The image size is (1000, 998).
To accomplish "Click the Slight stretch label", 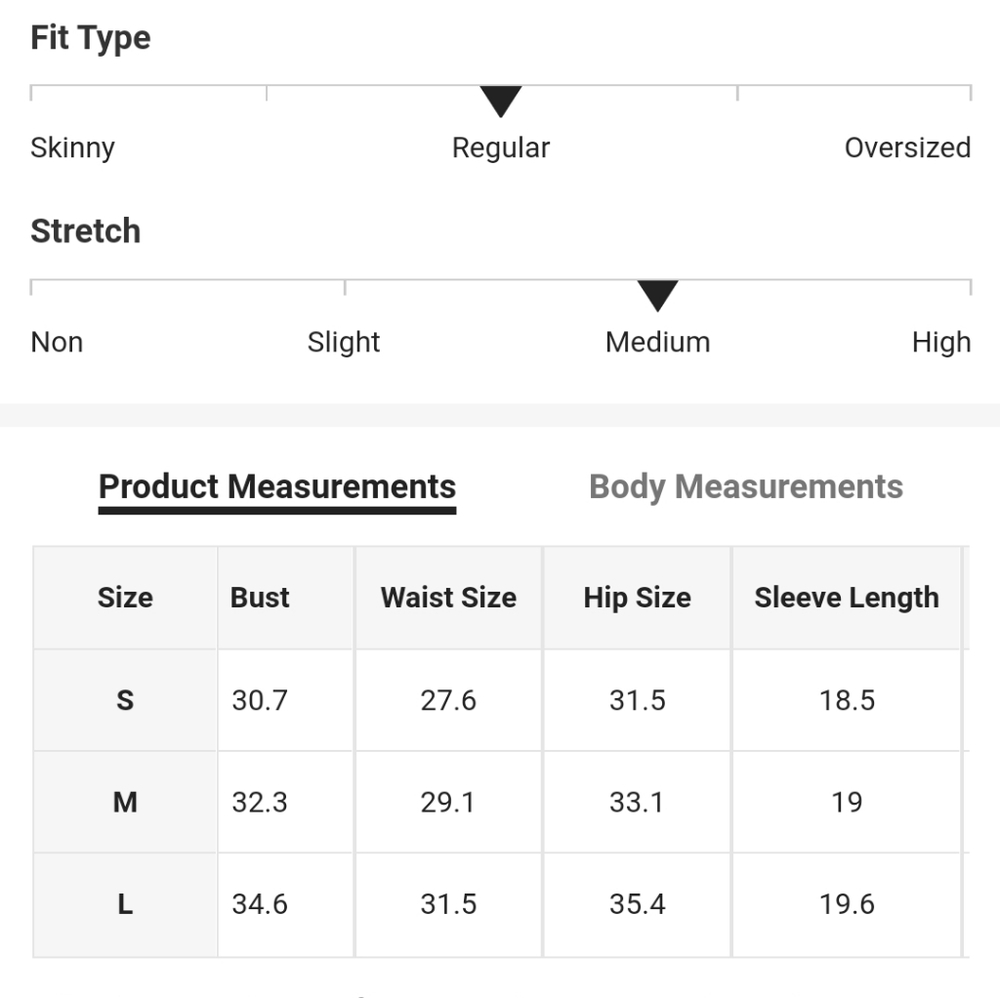I will point(344,342).
